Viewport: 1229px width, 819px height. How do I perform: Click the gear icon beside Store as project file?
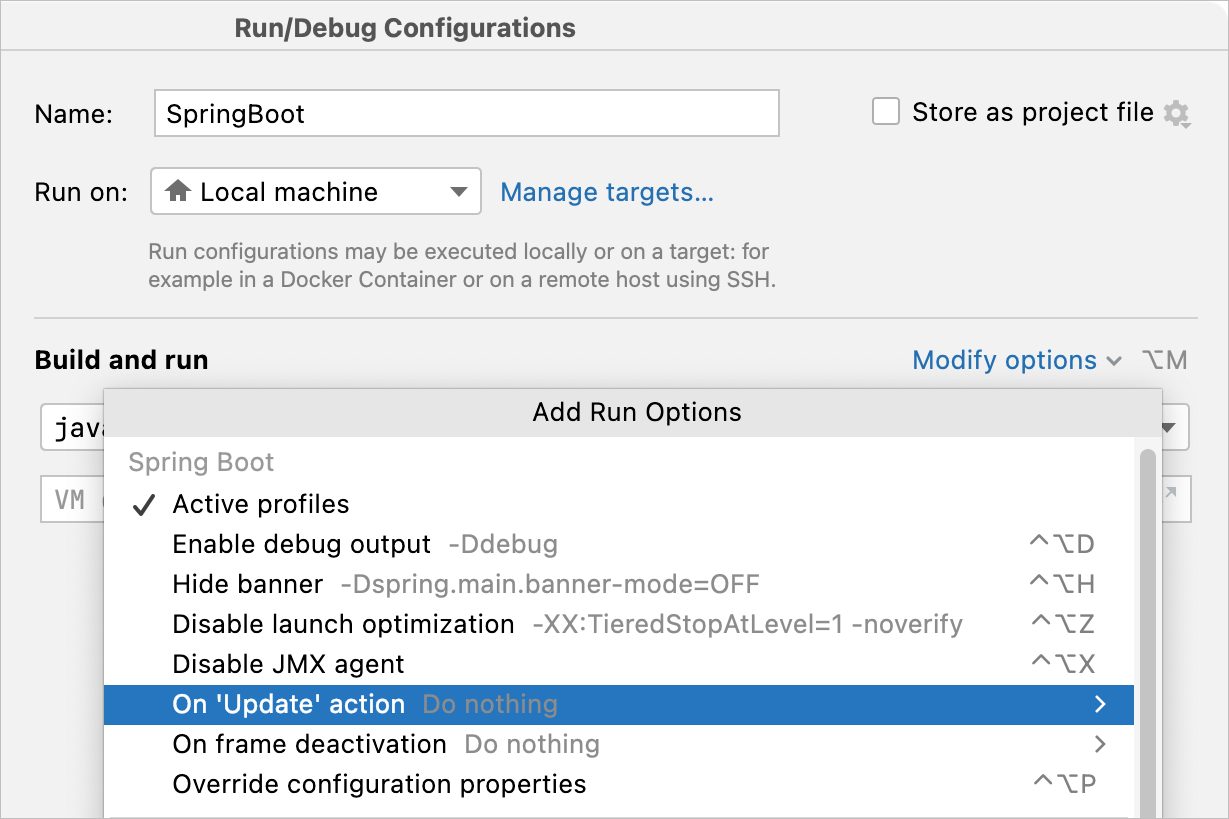pos(1178,114)
